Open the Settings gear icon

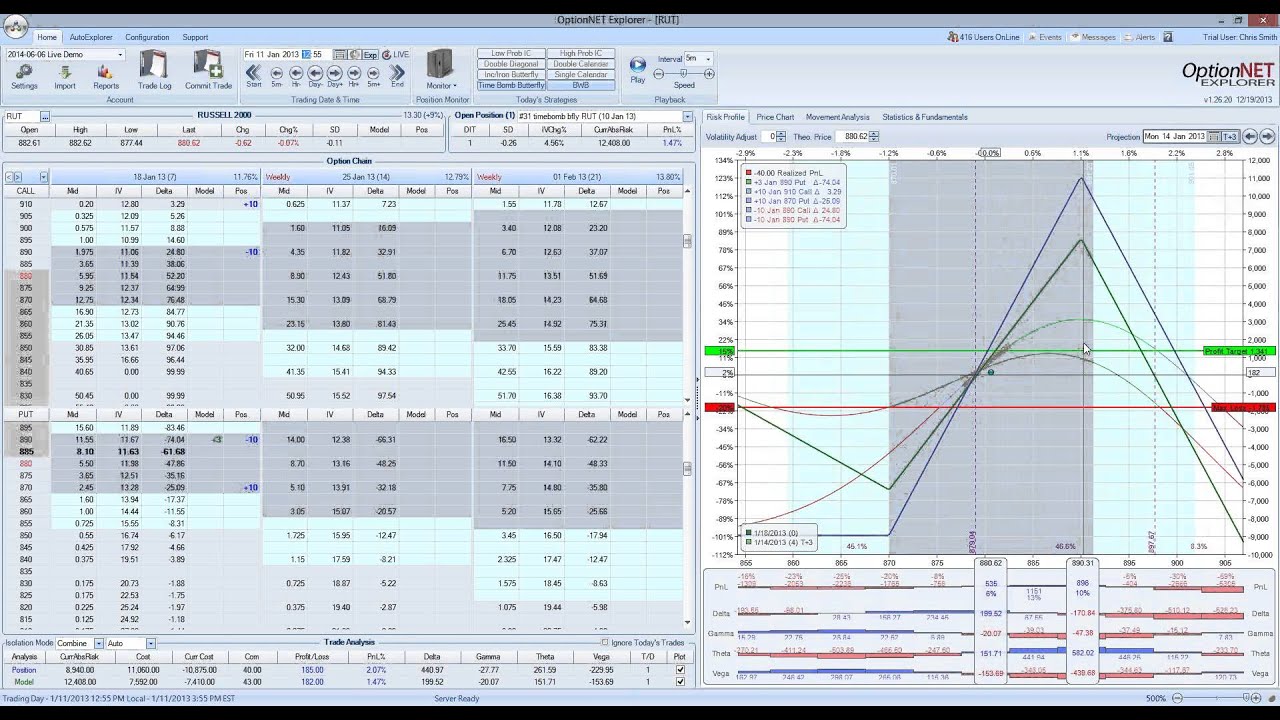(x=24, y=76)
